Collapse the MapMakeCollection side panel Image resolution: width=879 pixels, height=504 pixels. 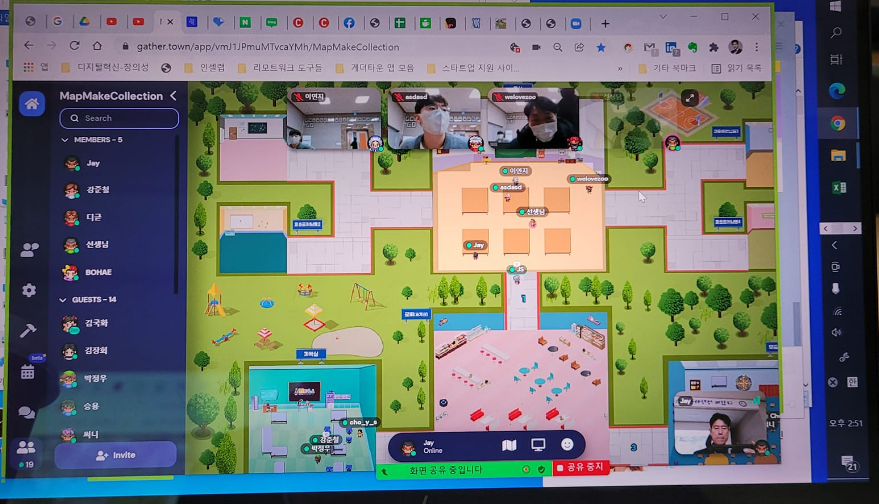173,96
